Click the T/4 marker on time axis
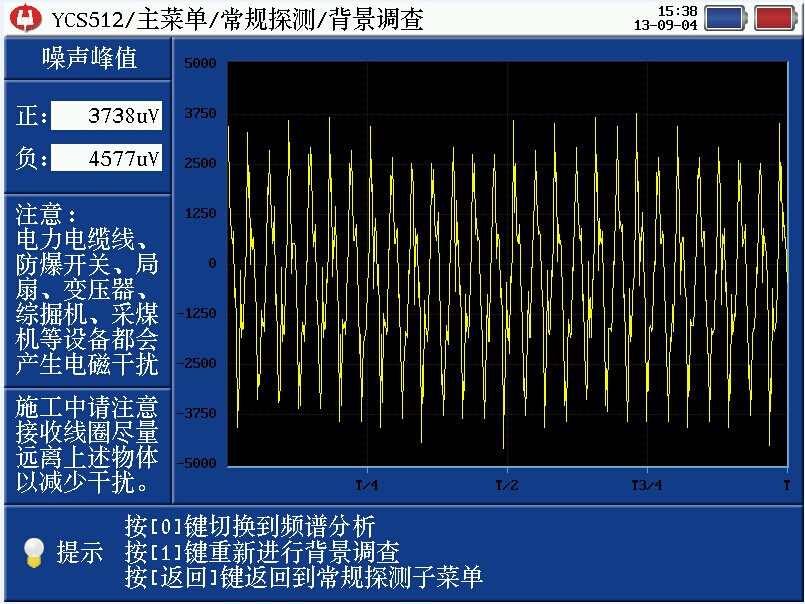 click(x=367, y=485)
